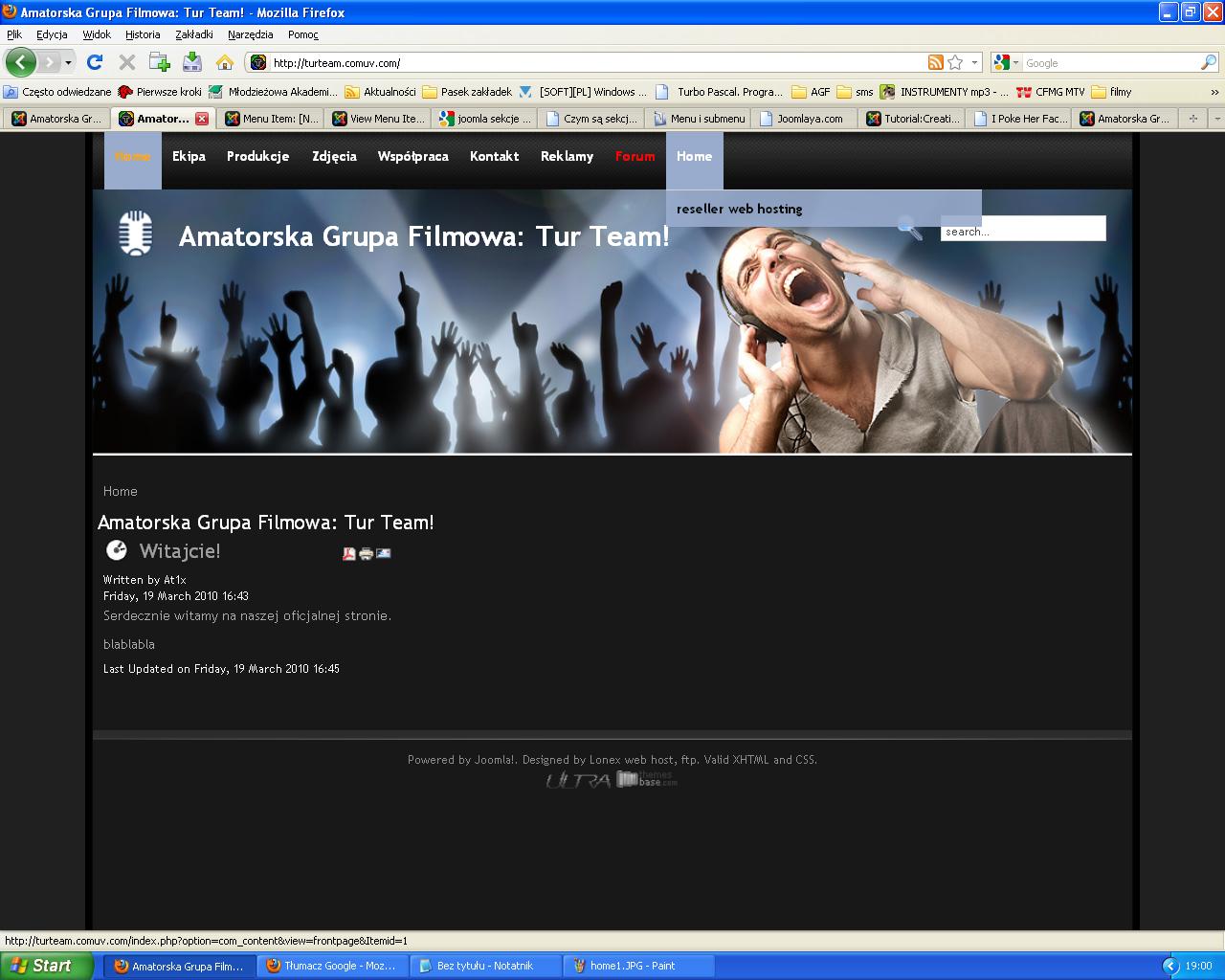Go to the Firefox home page icon
This screenshot has width=1225, height=980.
pos(225,62)
